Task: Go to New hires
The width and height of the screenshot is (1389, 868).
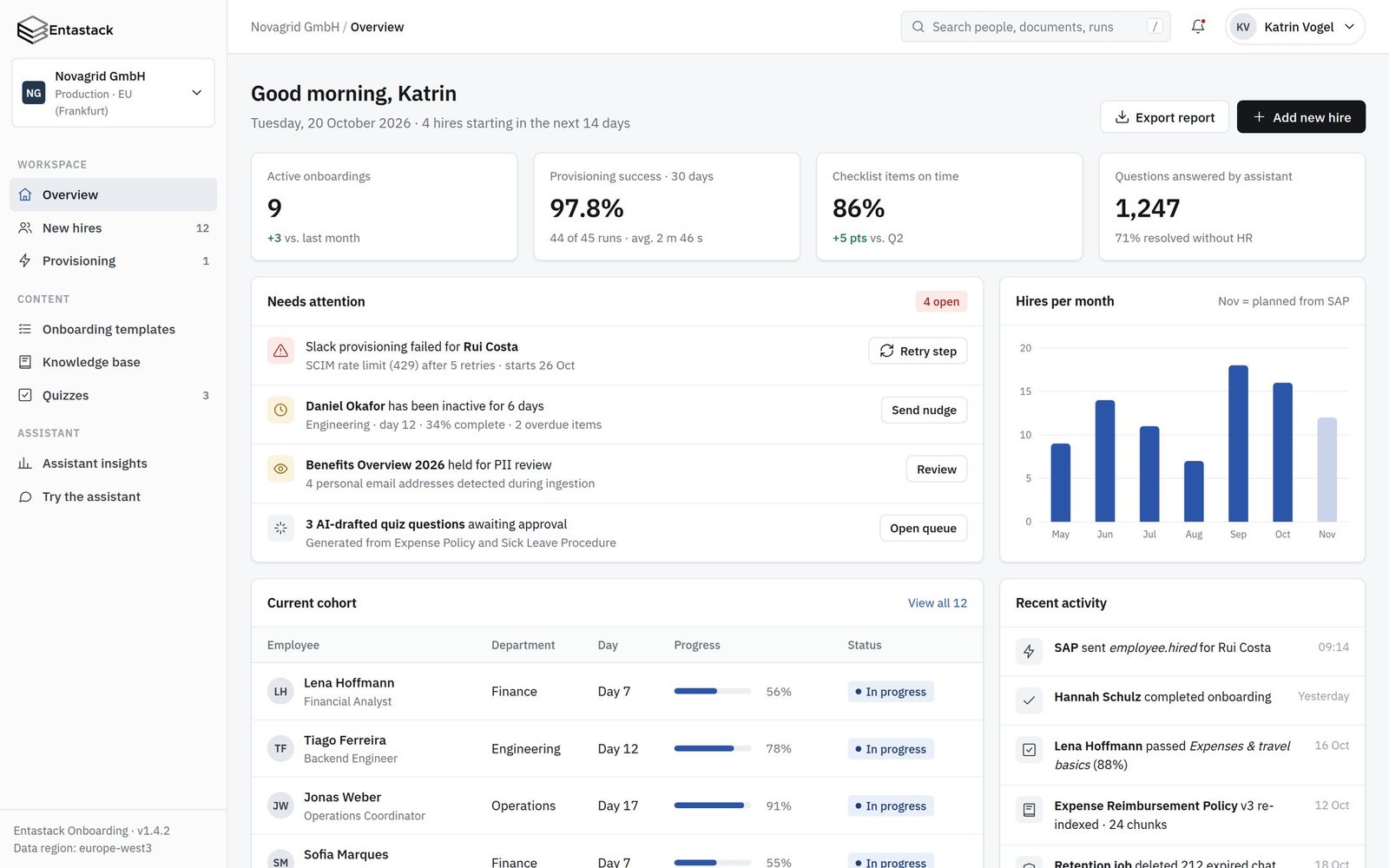Action: tap(113, 227)
